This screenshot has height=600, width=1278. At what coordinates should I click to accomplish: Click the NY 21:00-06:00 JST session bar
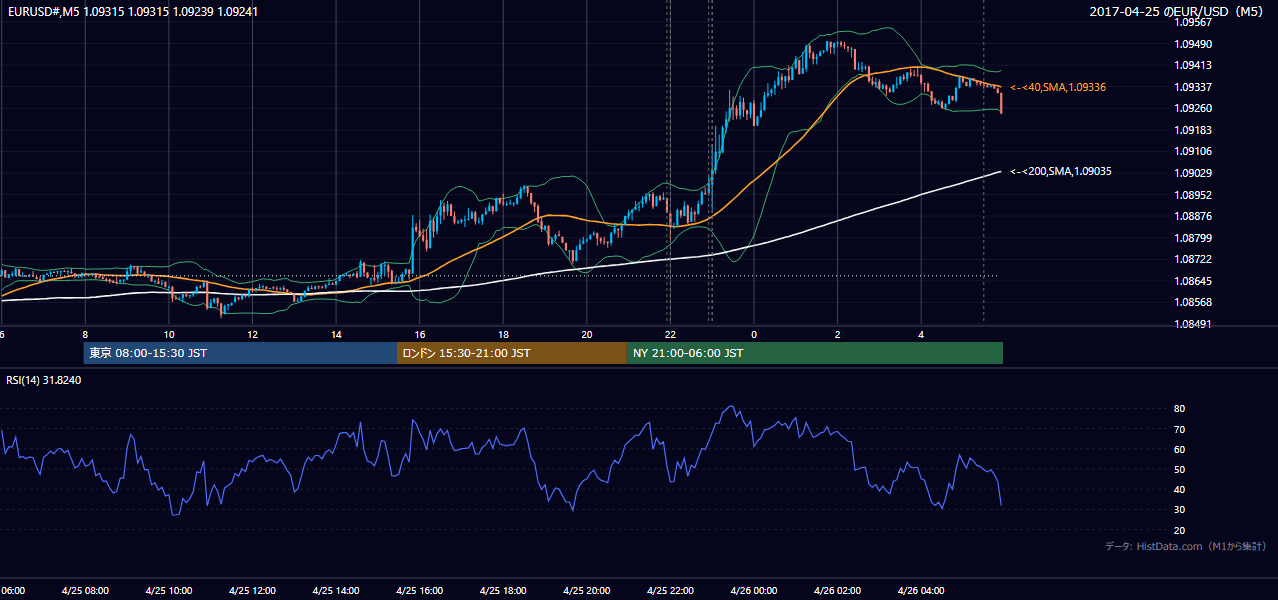[x=815, y=353]
